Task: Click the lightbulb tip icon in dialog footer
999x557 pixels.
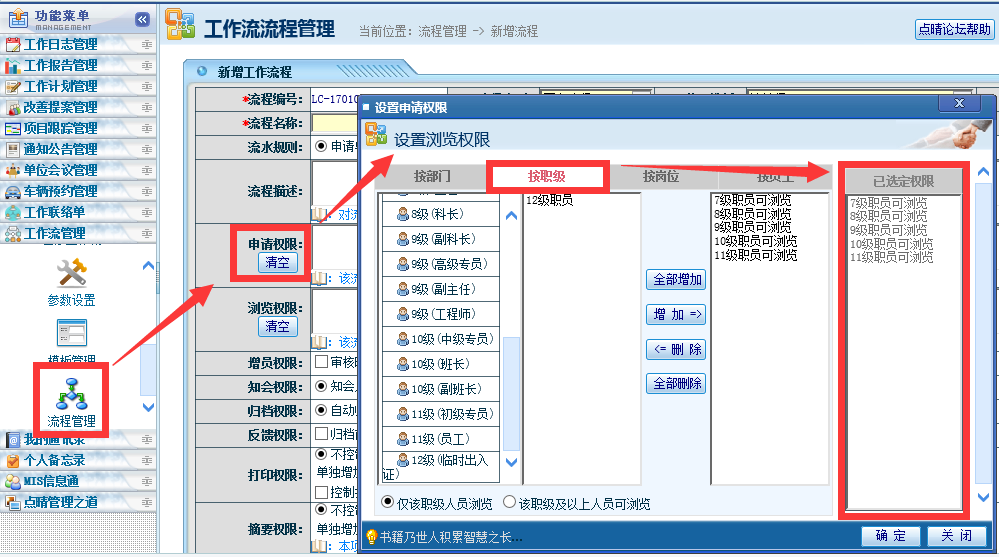Action: coord(371,537)
